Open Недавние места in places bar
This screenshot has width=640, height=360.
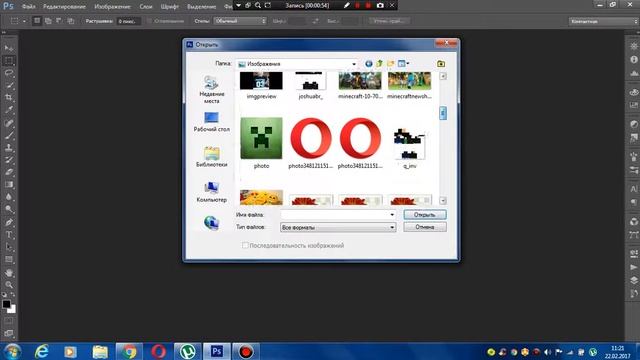pyautogui.click(x=211, y=89)
